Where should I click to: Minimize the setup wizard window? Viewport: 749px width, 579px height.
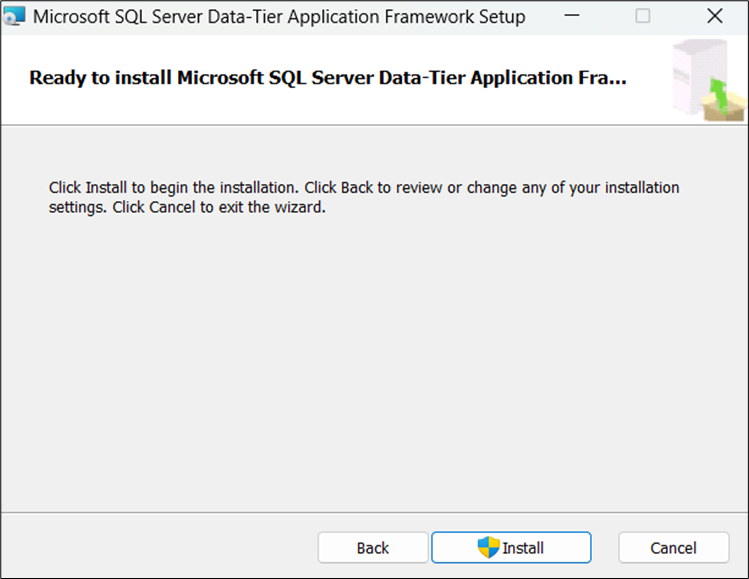(571, 17)
